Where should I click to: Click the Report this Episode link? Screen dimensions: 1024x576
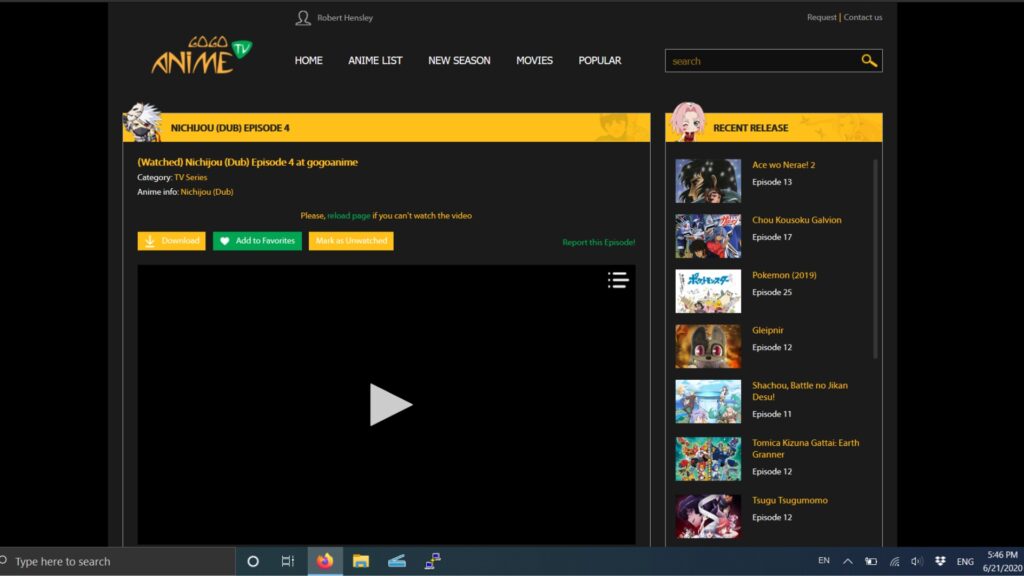[598, 242]
